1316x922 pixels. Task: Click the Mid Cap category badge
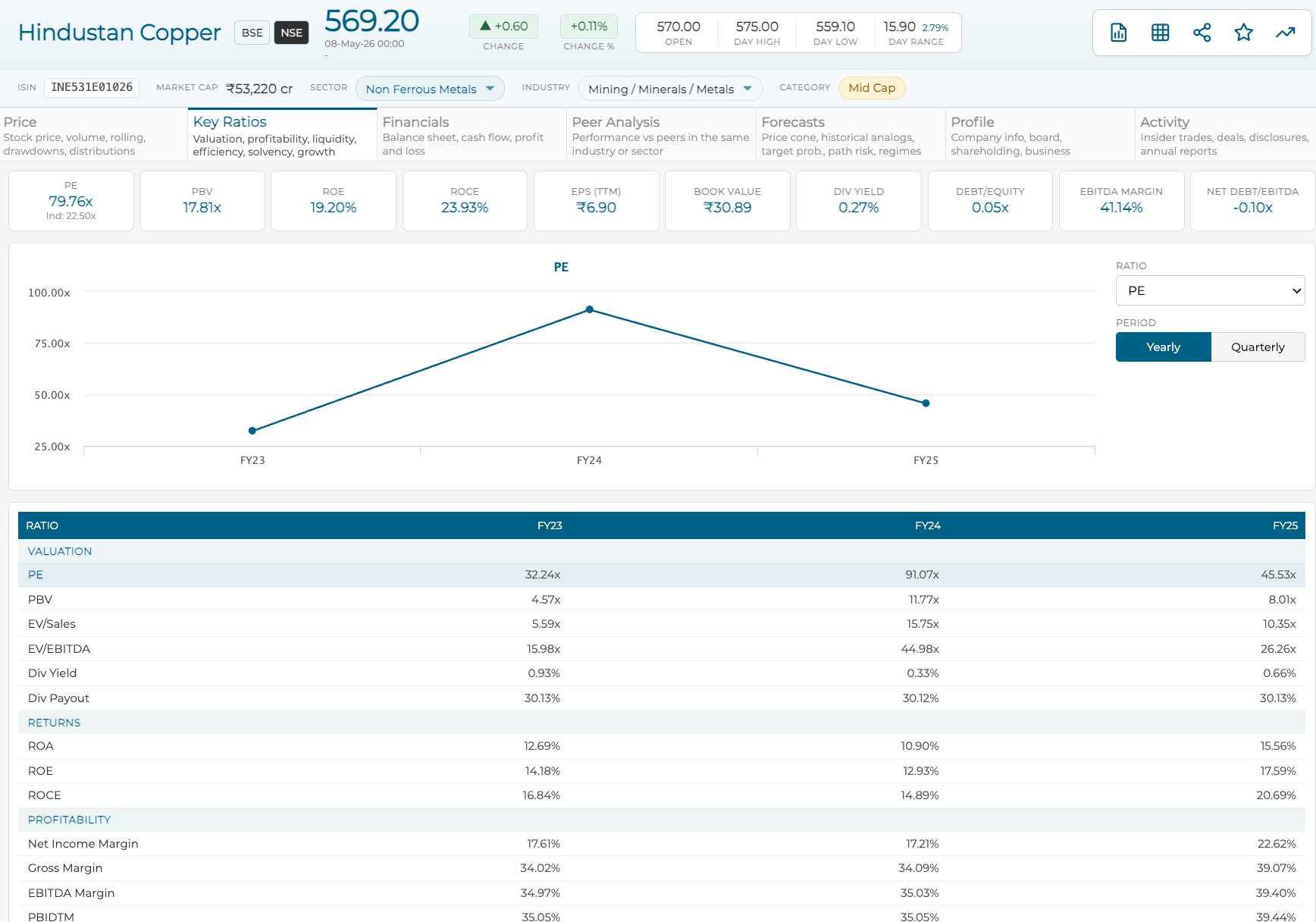point(872,88)
